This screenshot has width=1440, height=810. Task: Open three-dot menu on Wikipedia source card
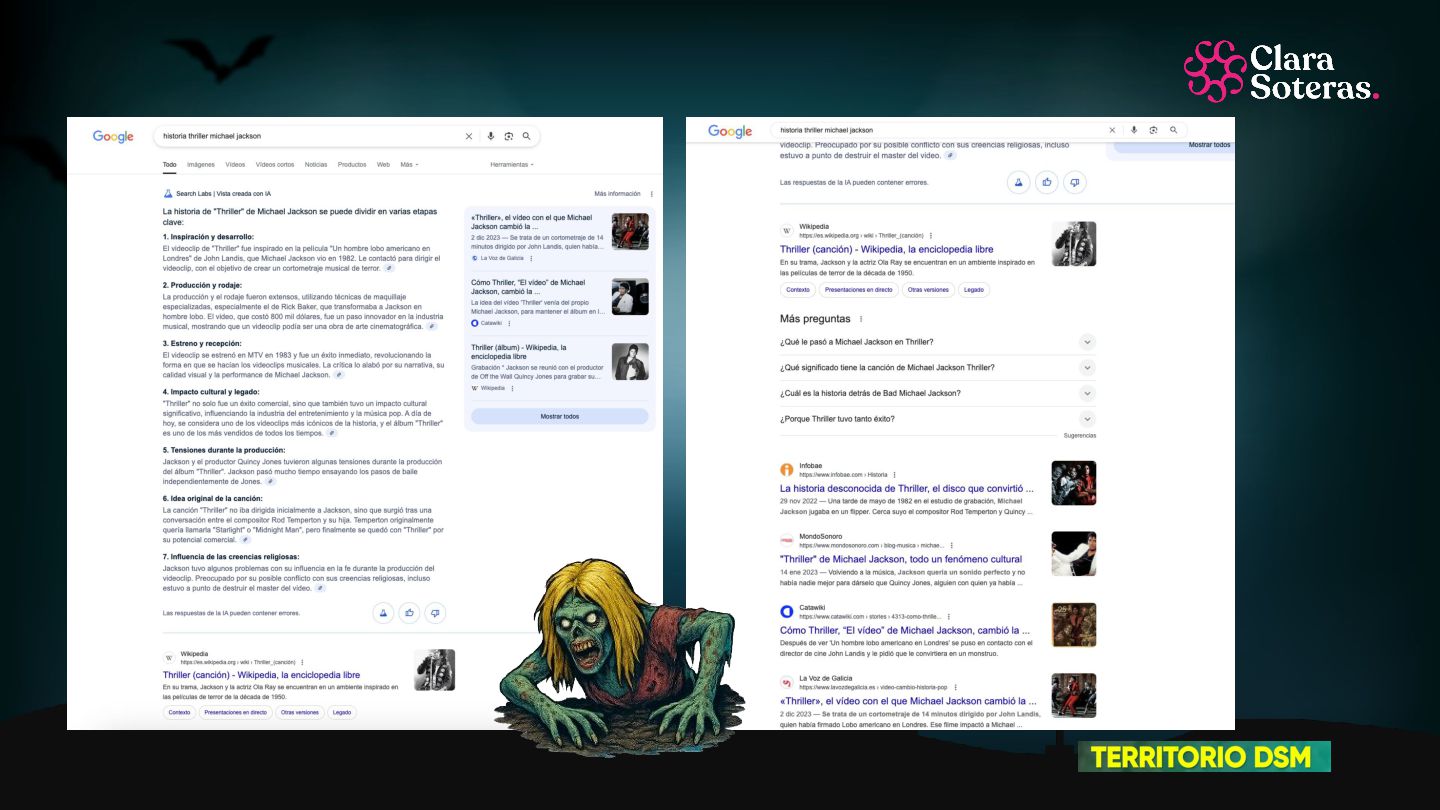point(513,388)
